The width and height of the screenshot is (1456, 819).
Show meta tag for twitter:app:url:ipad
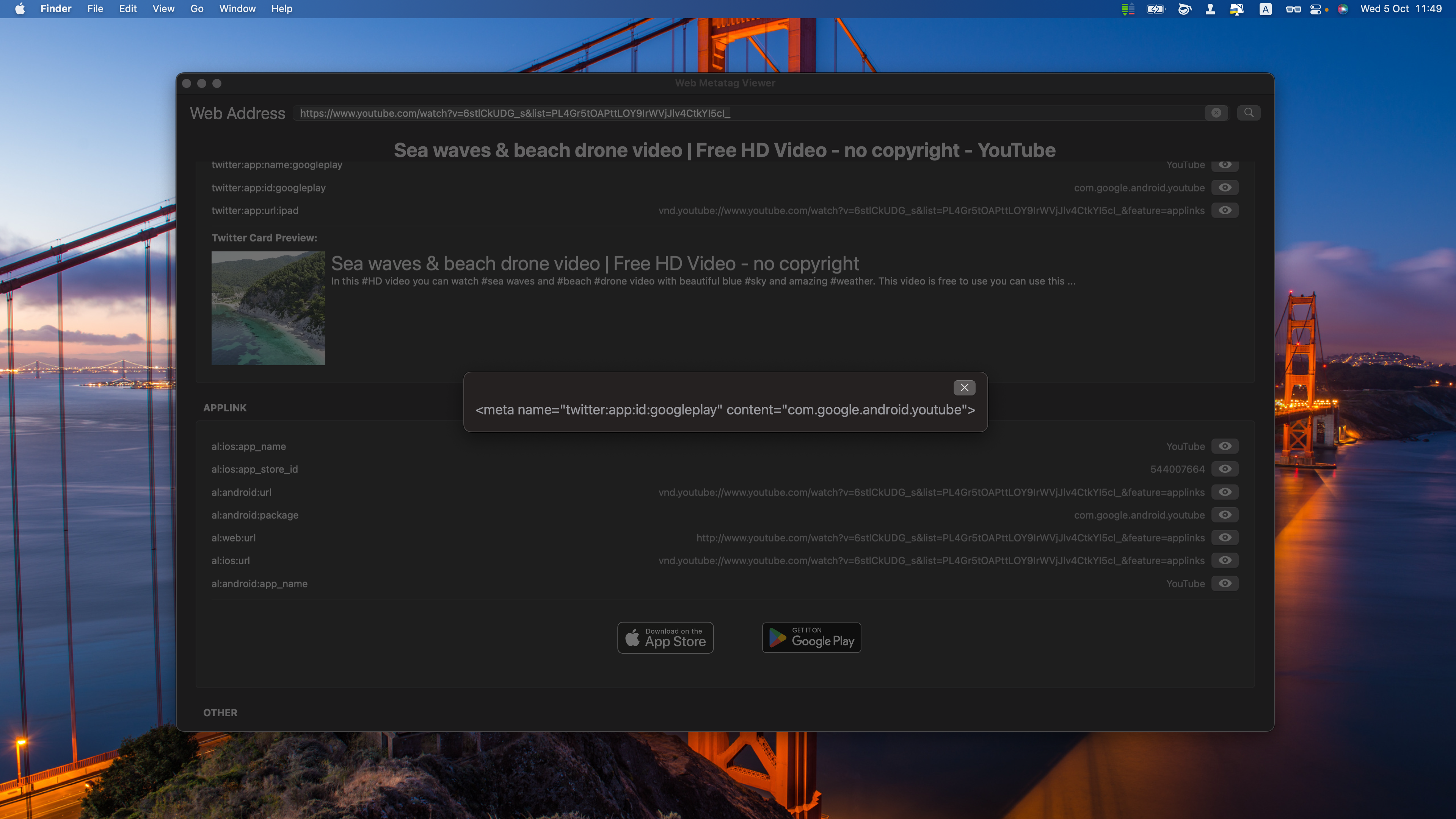1225,210
